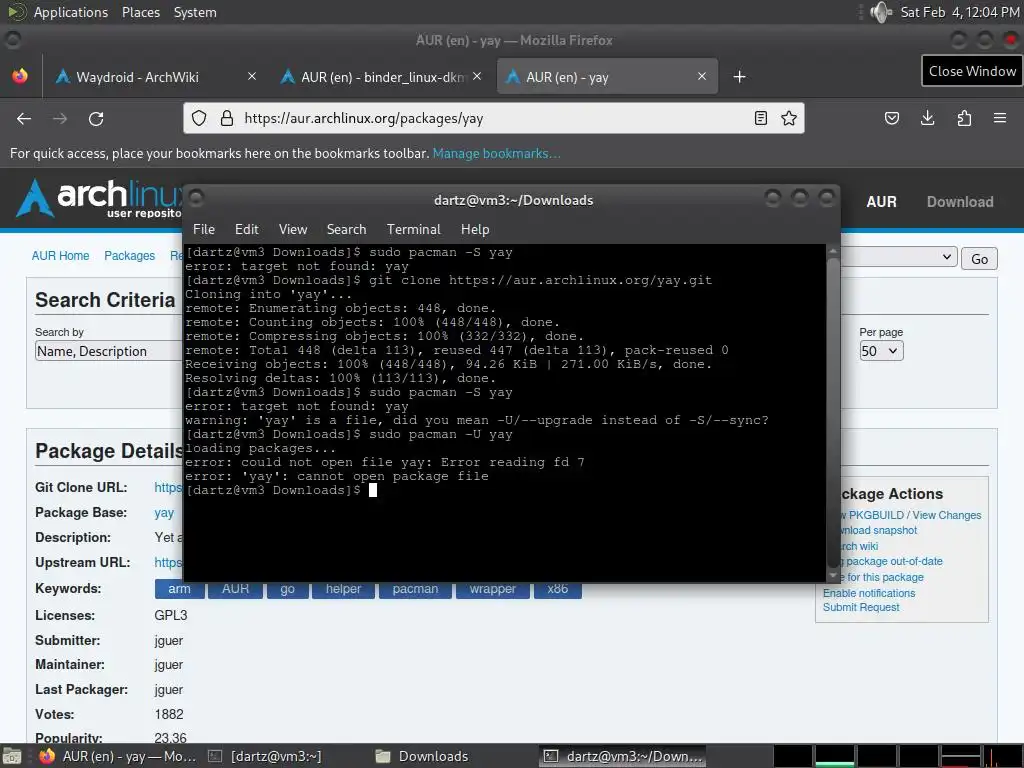Expand the Per page 50 dropdown
The height and width of the screenshot is (768, 1024).
click(x=881, y=351)
